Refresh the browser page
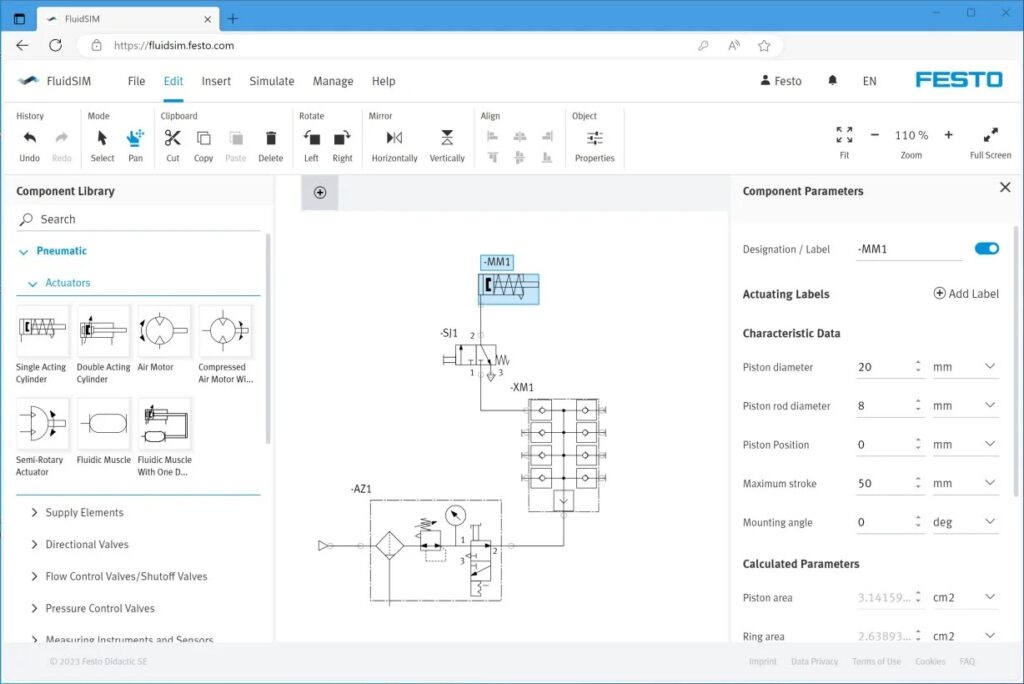The height and width of the screenshot is (684, 1024). [x=56, y=45]
